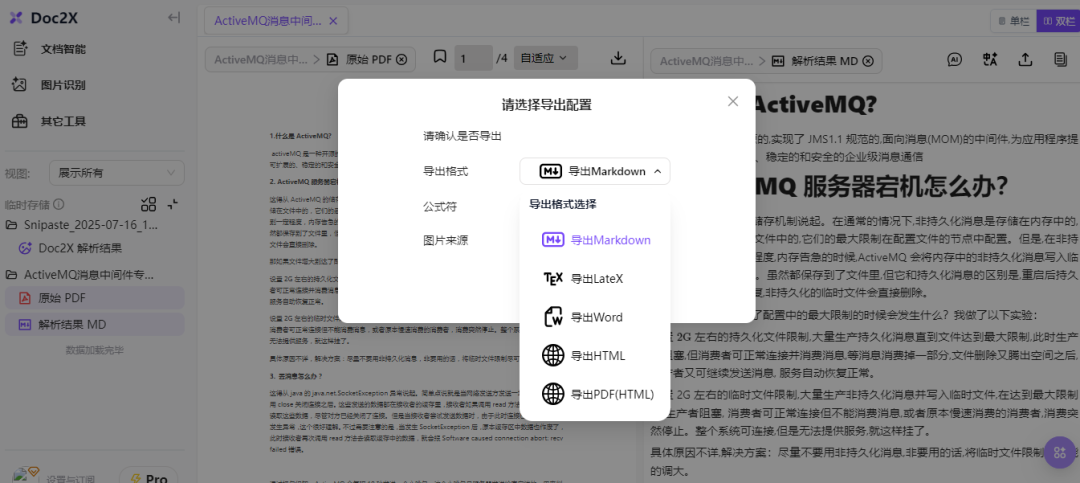Screen dimensions: 1080x483
Task: Click 设置与订阅 at the sidebar bottom
Action: point(71,479)
